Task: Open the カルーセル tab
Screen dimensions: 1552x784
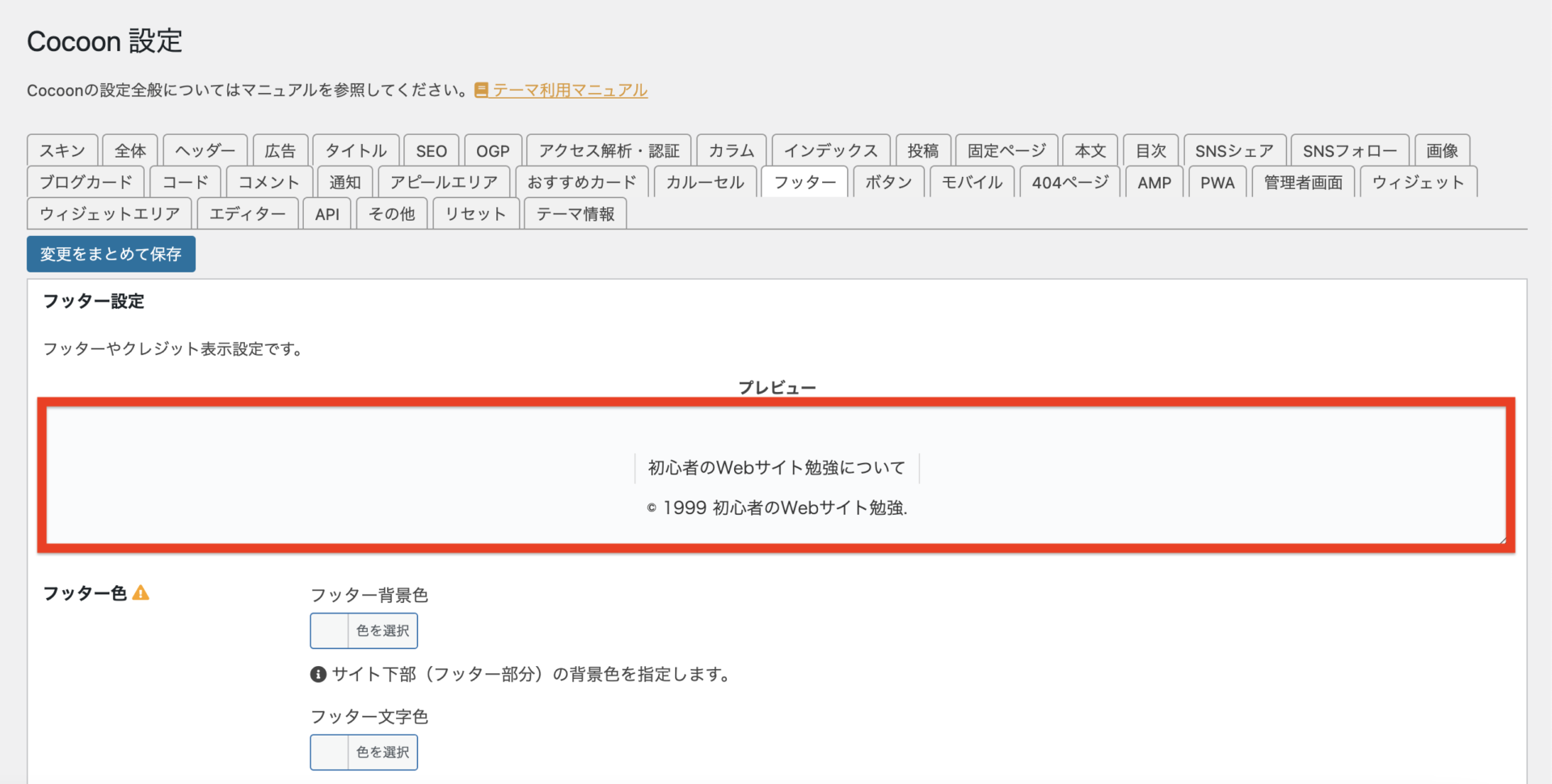Action: [705, 182]
